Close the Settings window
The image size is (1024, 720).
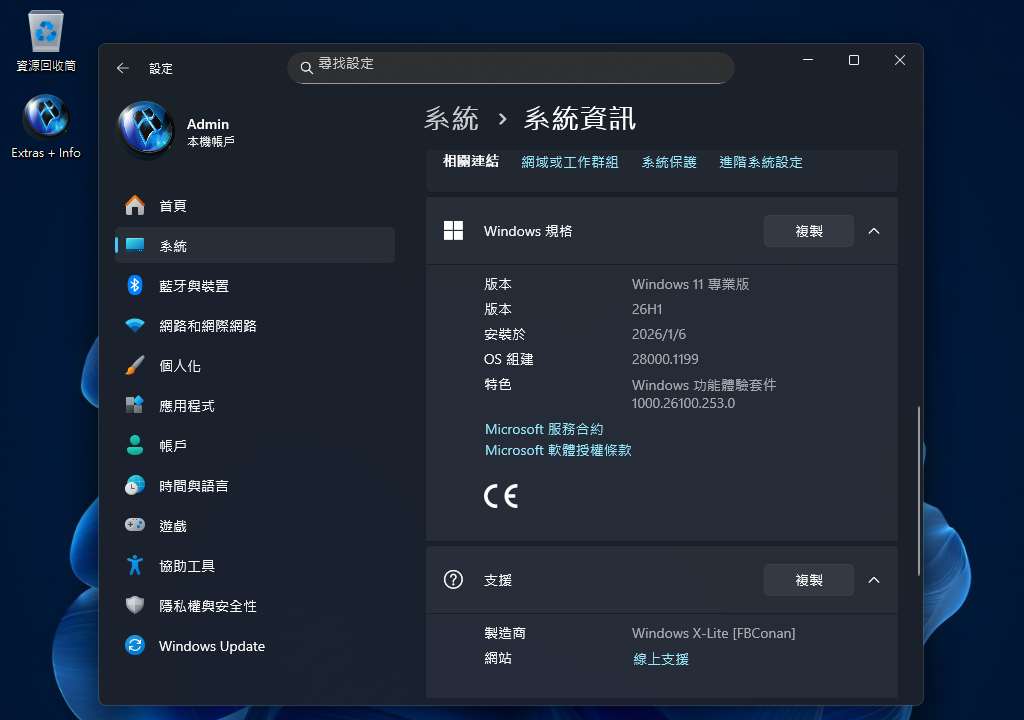[899, 60]
